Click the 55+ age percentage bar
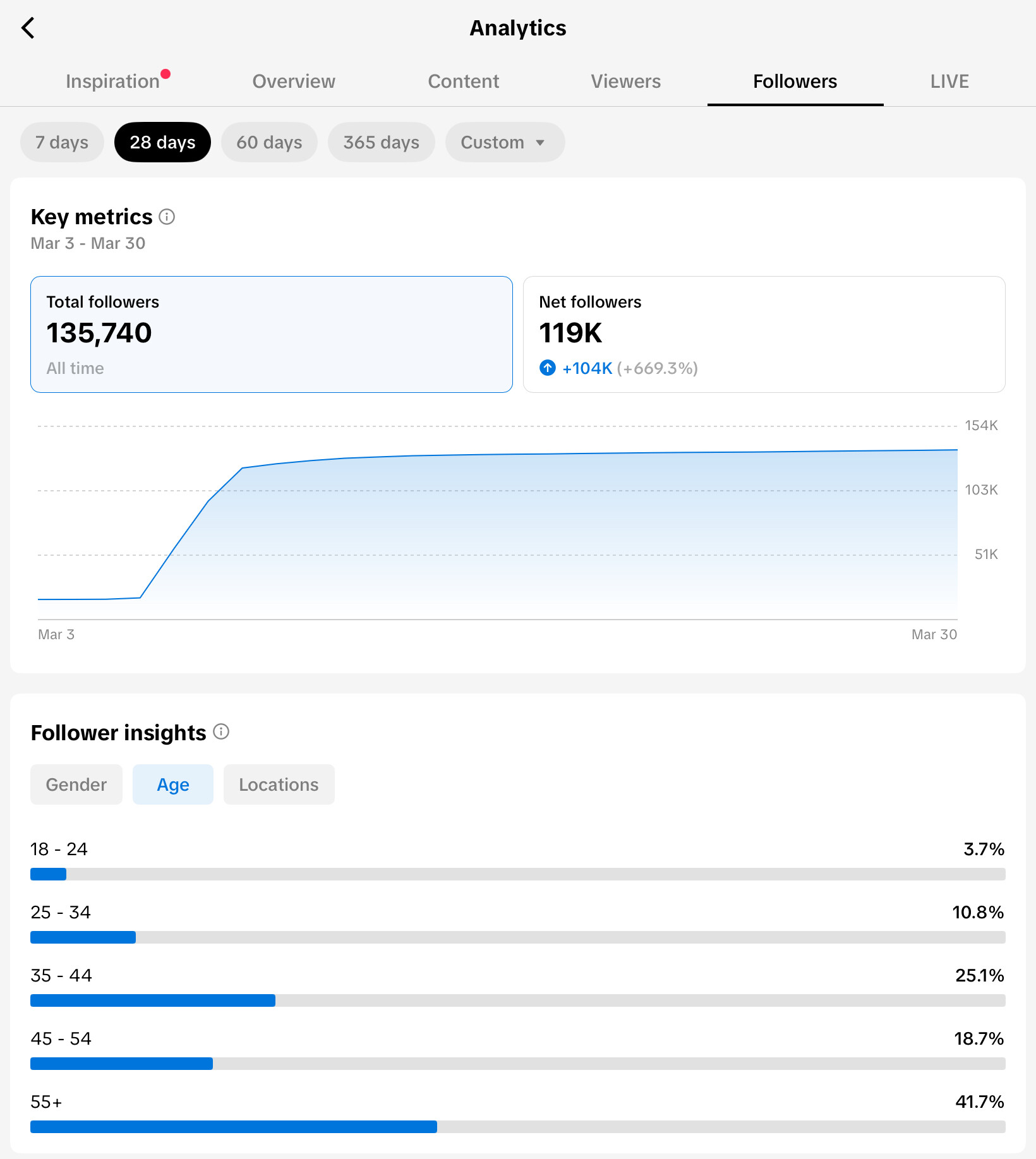The width and height of the screenshot is (1036, 1159). pyautogui.click(x=518, y=1127)
